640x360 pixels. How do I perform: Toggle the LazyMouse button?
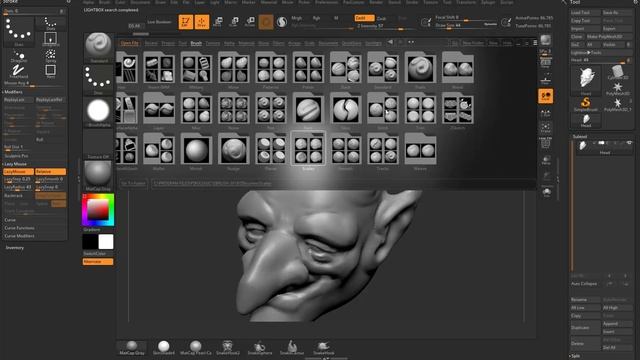[x=18, y=172]
